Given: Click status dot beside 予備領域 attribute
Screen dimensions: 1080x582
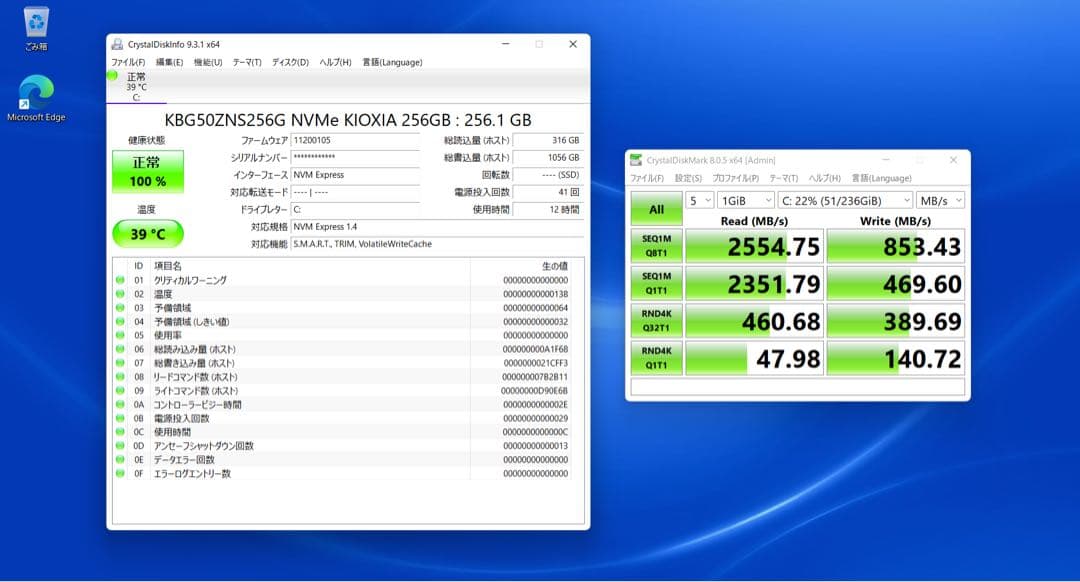Looking at the screenshot, I should tap(122, 307).
